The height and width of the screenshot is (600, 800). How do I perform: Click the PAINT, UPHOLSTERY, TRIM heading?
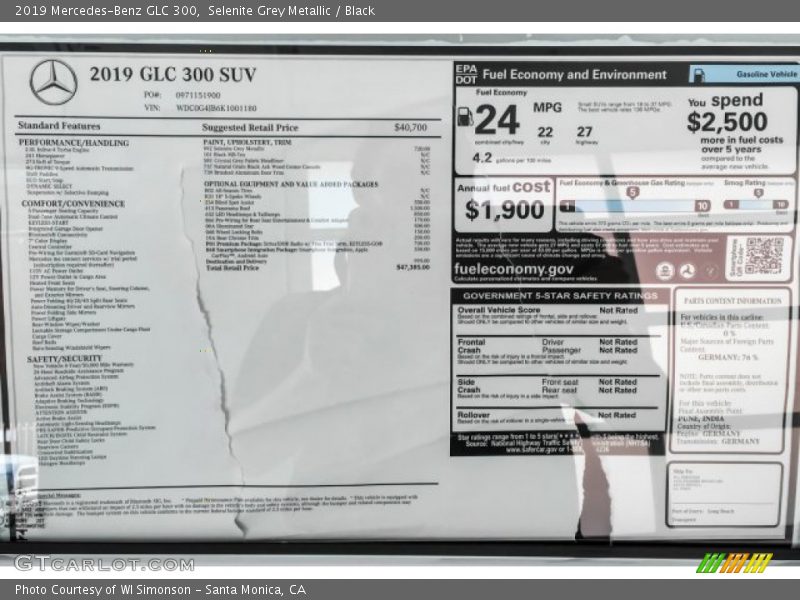247,142
